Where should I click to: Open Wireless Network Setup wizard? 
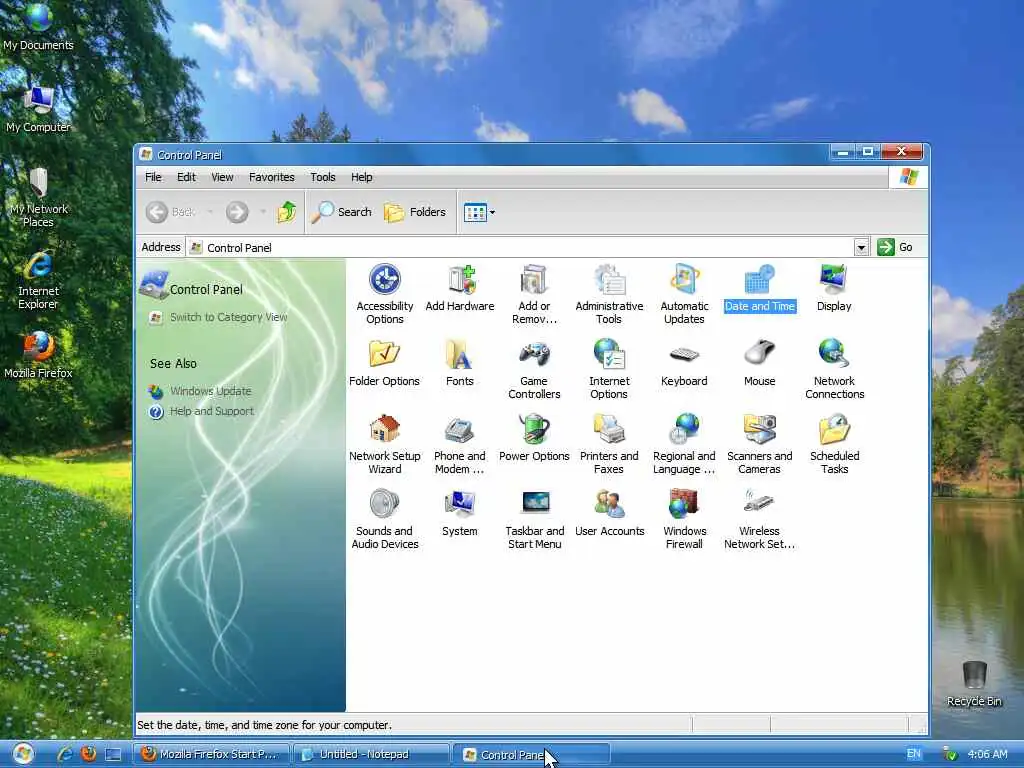pyautogui.click(x=760, y=519)
